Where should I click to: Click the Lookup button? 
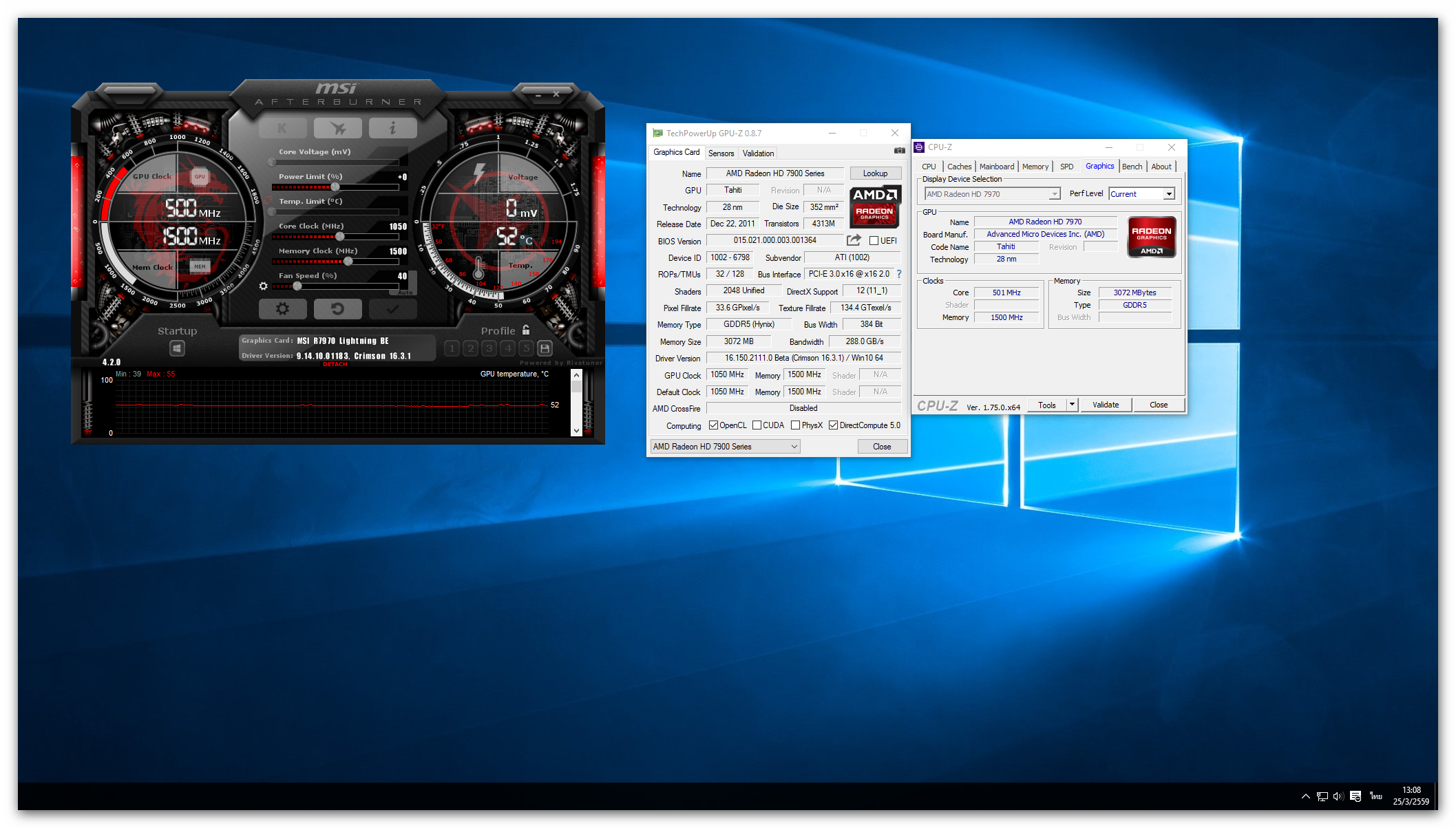point(875,173)
